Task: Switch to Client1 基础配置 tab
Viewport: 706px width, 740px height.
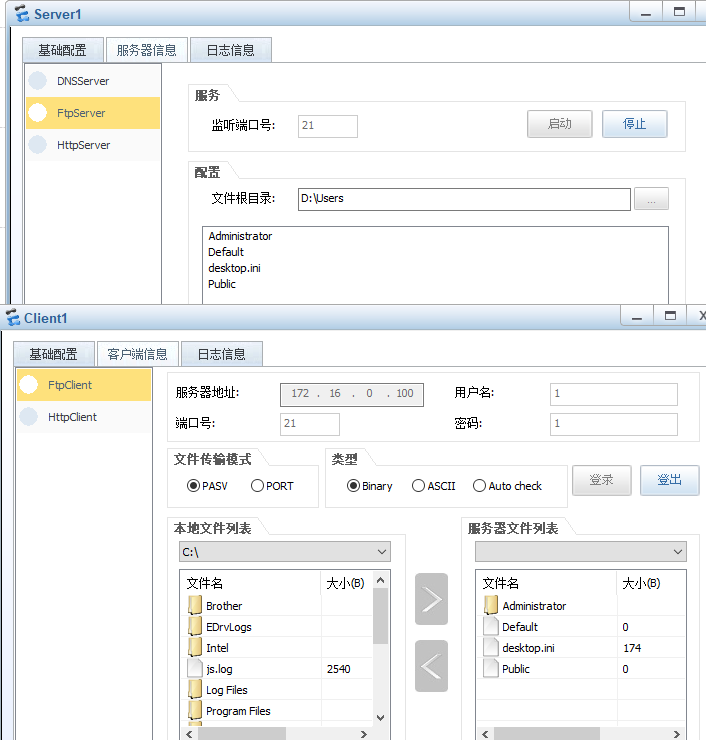Action: click(54, 354)
